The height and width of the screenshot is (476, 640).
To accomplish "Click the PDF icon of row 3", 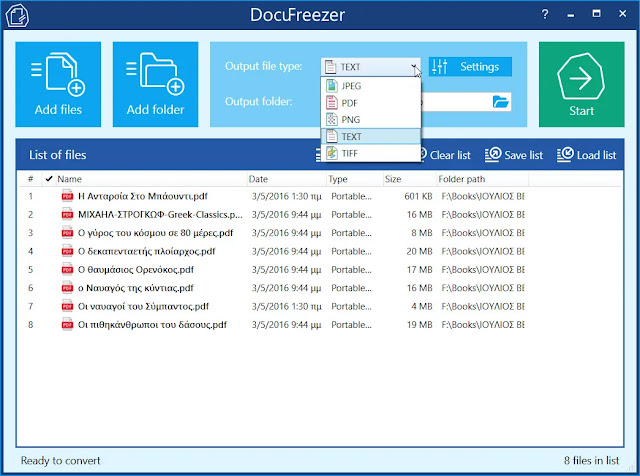I will tap(67, 233).
